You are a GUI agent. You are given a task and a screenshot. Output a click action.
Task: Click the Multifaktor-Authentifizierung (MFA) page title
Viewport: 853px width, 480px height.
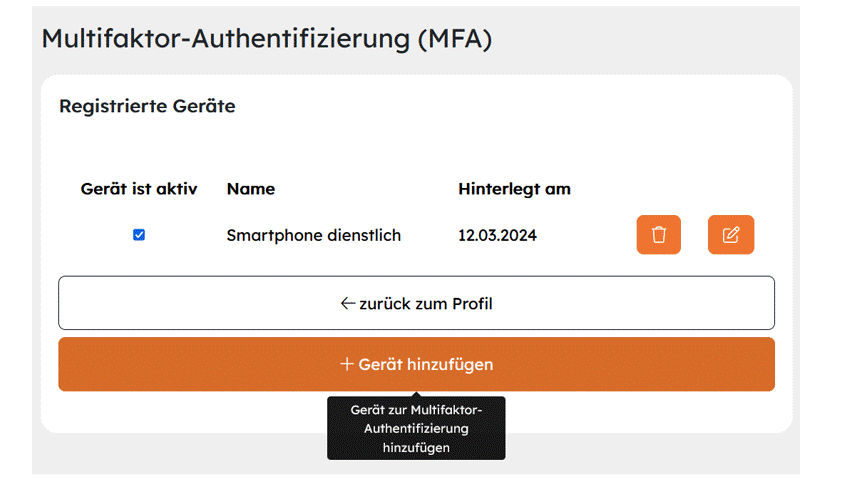click(x=267, y=39)
